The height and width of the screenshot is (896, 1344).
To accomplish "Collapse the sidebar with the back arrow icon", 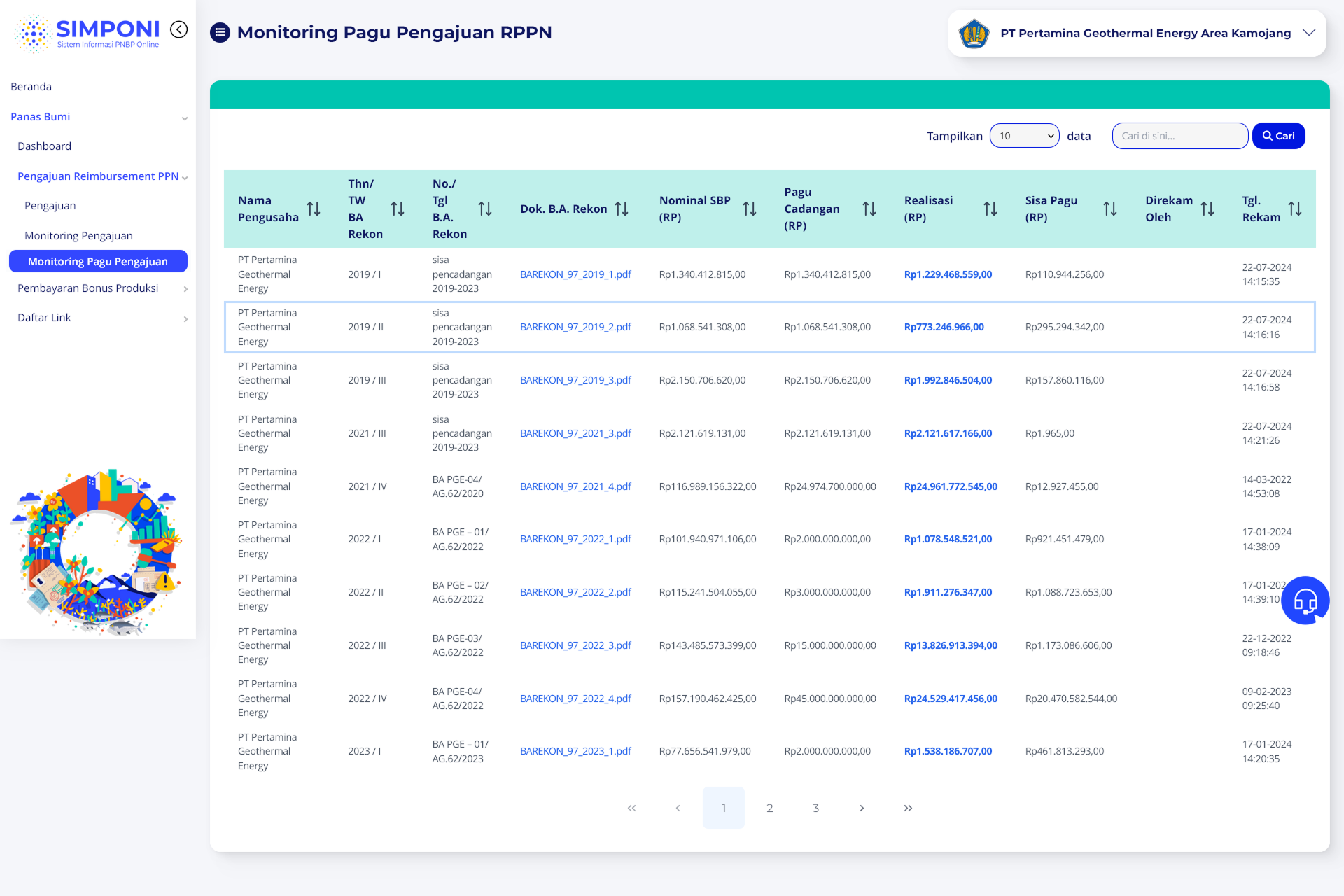I will (179, 29).
